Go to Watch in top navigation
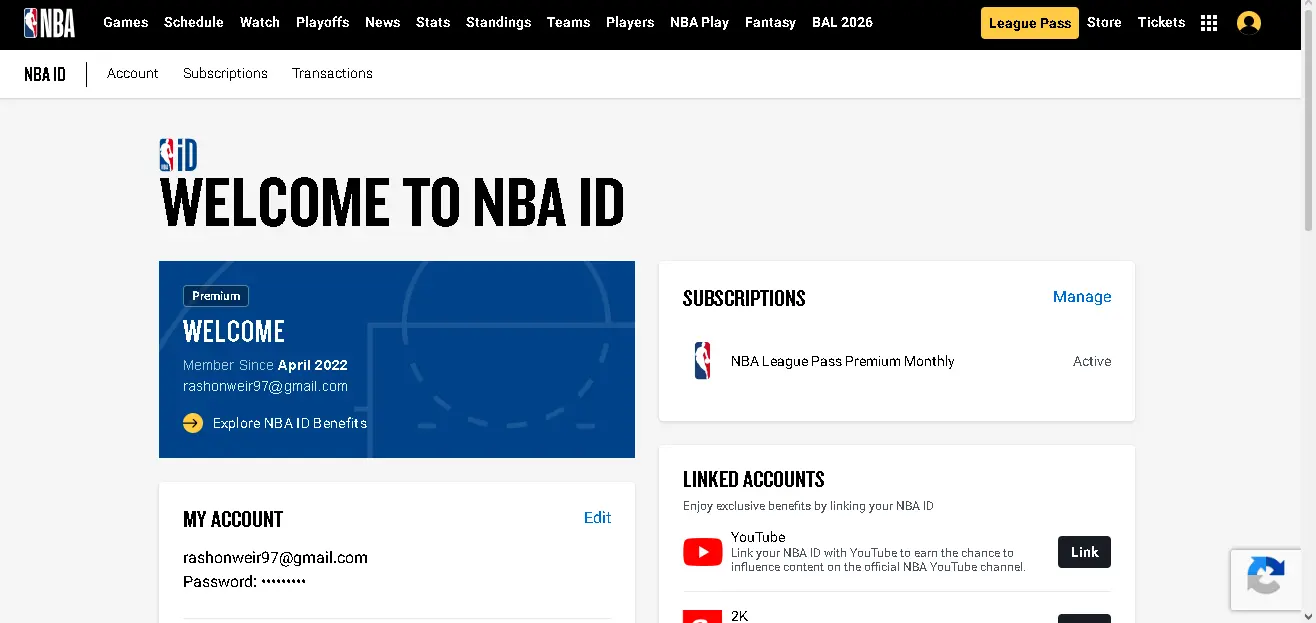1316x623 pixels. coord(260,22)
